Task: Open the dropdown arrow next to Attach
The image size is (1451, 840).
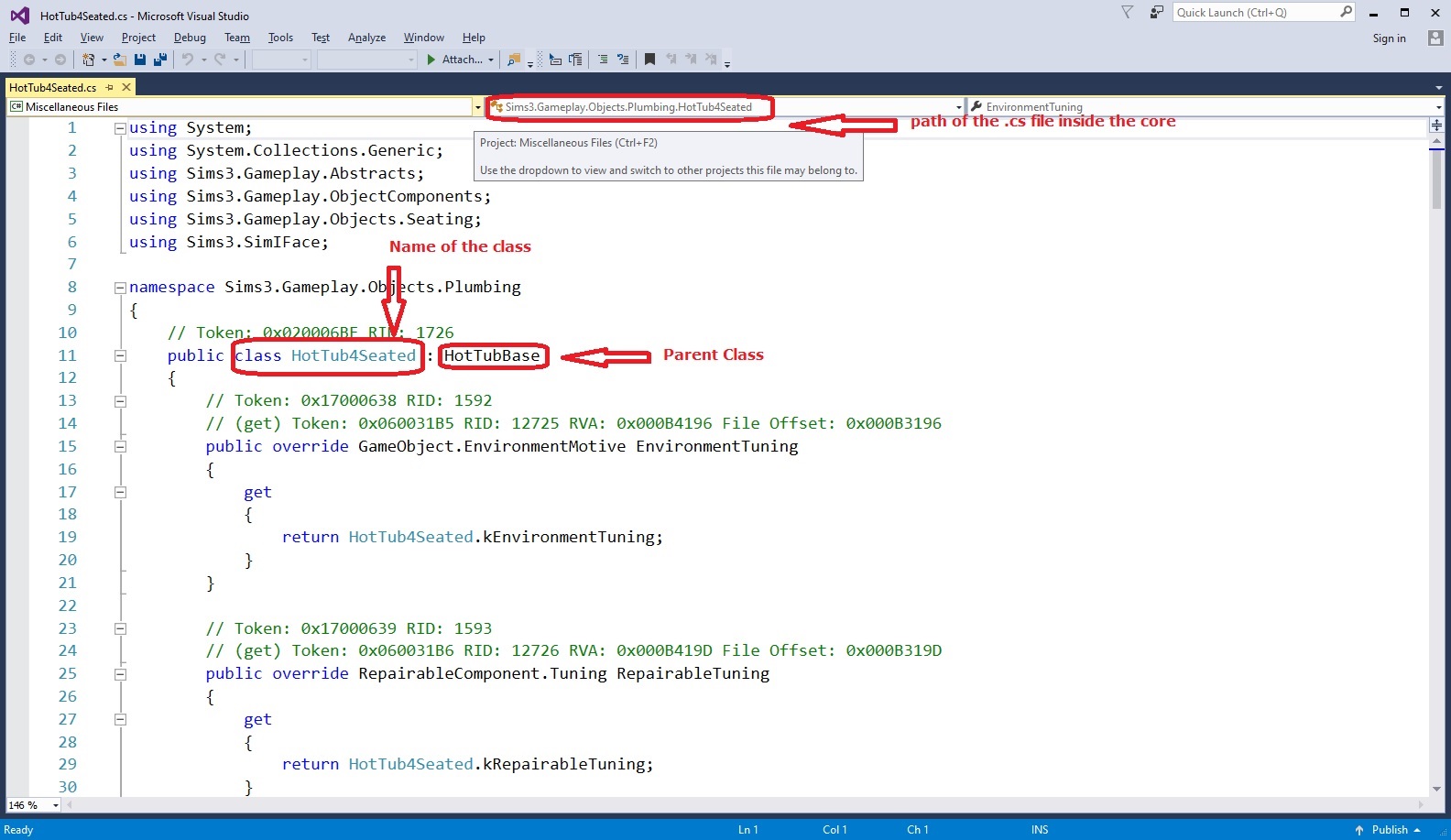Action: [491, 60]
